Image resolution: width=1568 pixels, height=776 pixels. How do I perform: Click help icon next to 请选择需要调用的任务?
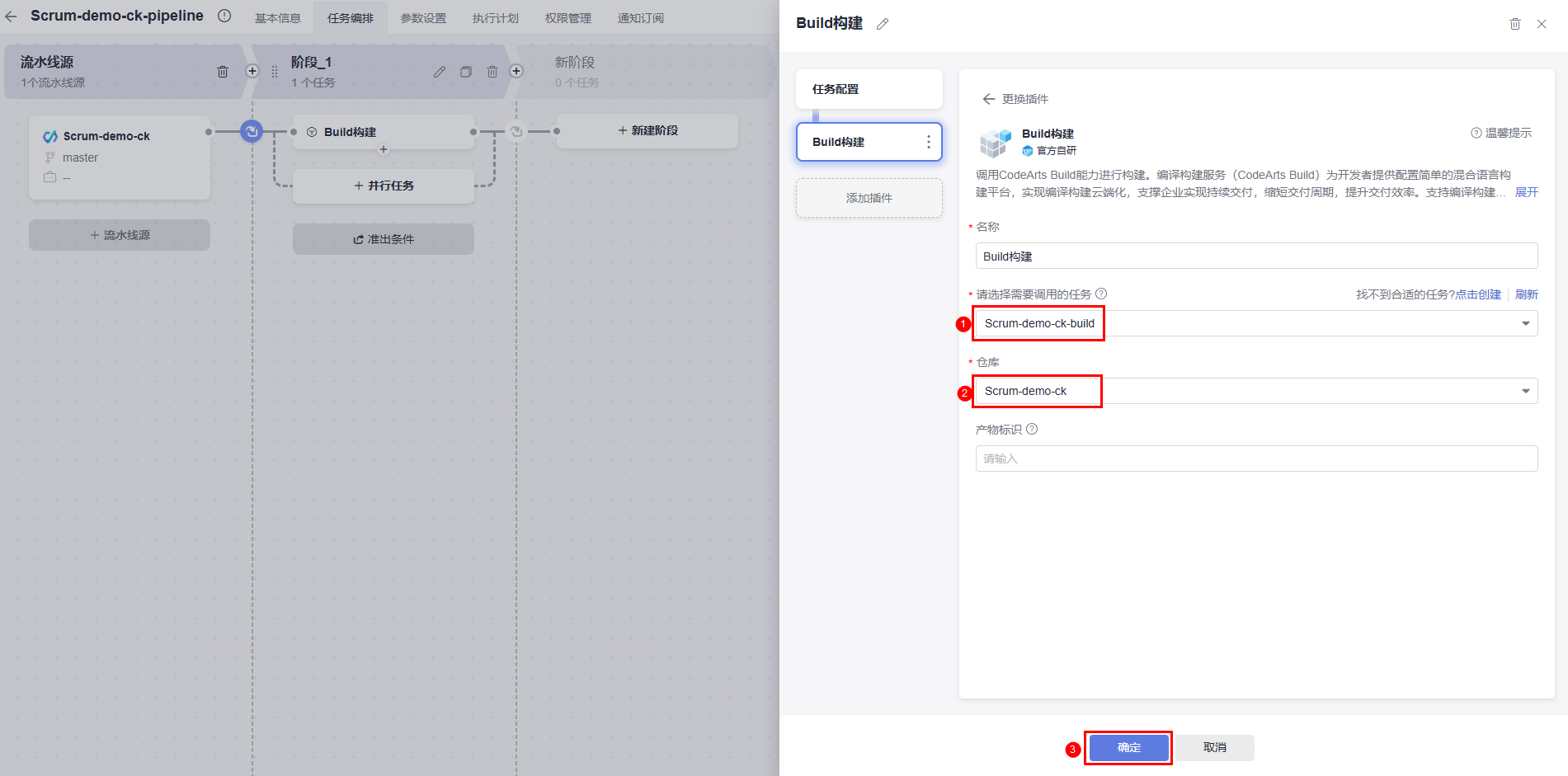tap(1101, 294)
